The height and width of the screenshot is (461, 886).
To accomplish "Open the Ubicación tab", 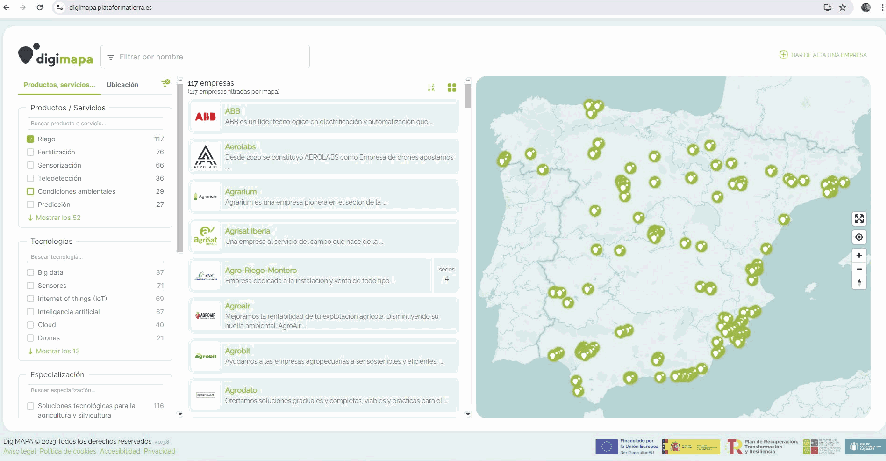I will tap(122, 85).
